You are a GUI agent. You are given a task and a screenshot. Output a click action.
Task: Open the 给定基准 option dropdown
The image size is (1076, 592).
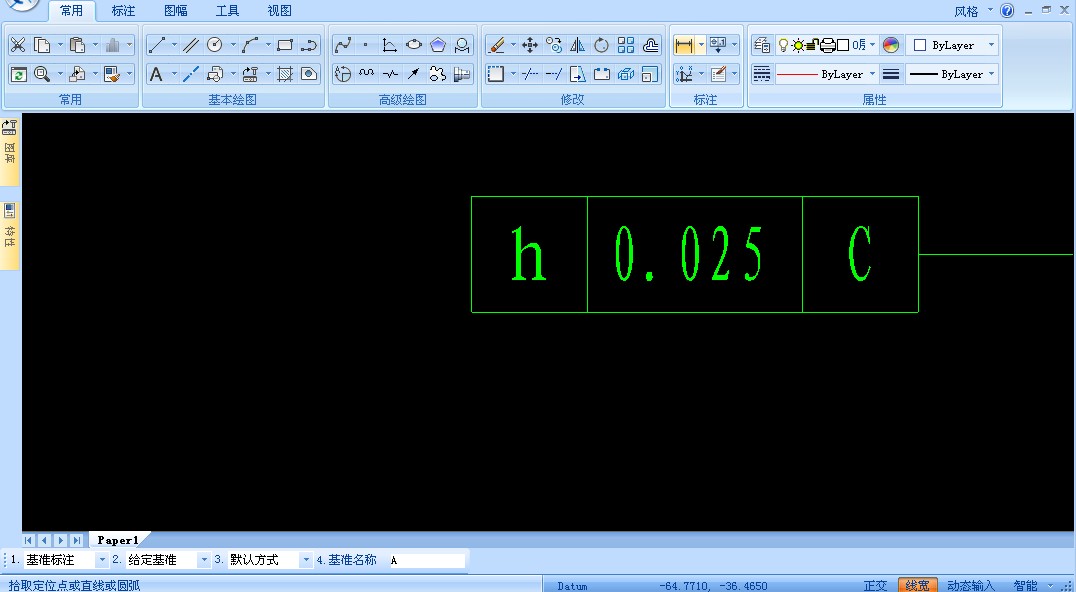[204, 560]
